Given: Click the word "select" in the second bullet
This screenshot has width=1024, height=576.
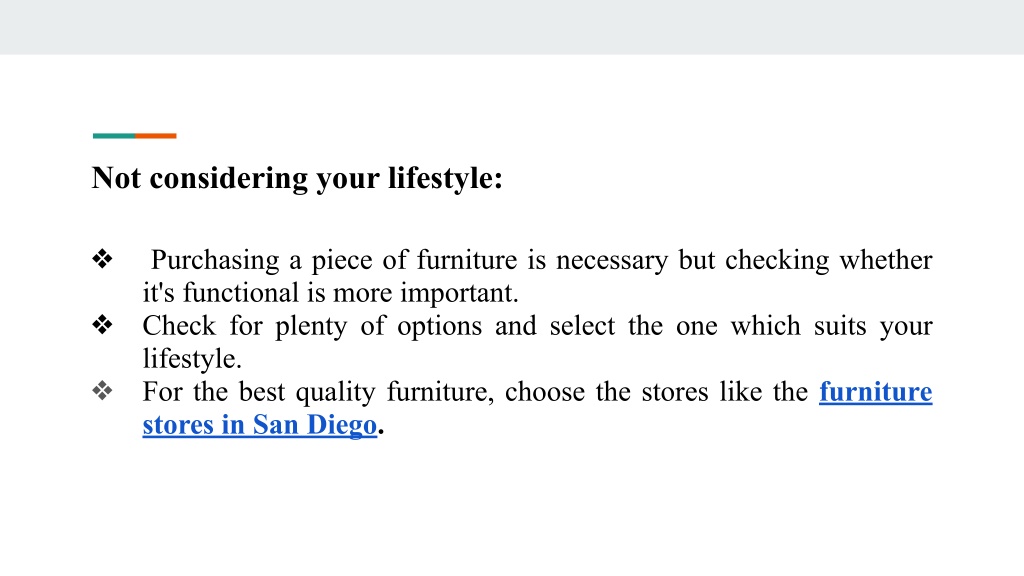Looking at the screenshot, I should [x=582, y=326].
